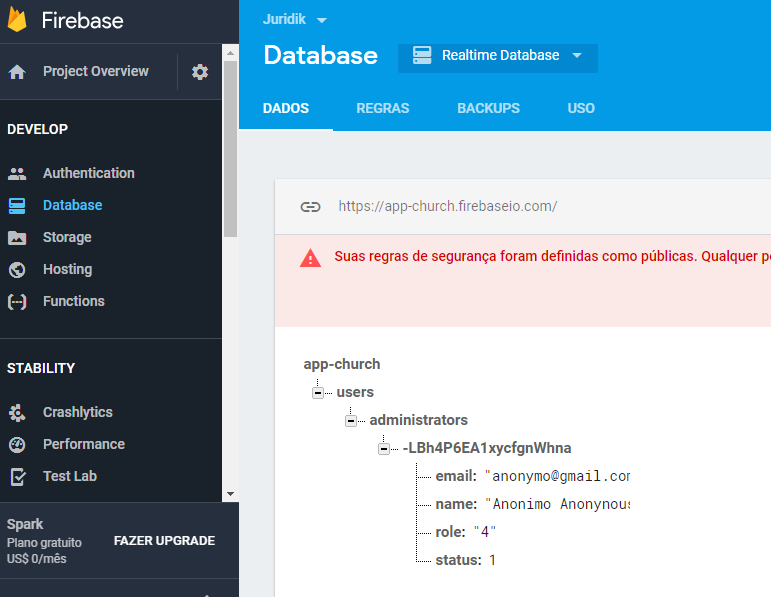Open the Juridik project dropdown
This screenshot has height=597, width=771.
295,20
